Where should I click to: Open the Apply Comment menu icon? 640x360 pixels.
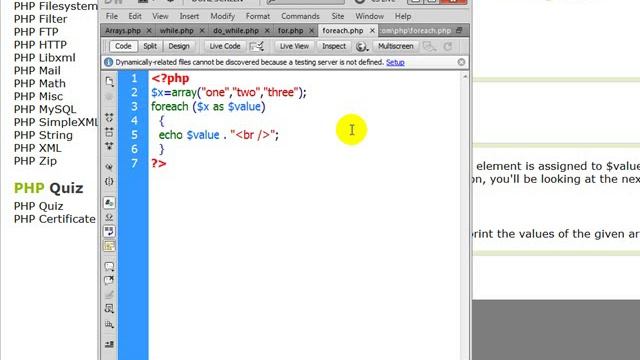[109, 267]
